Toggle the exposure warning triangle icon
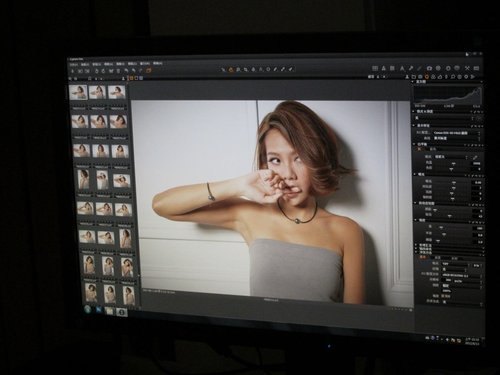500x375 pixels. click(x=384, y=68)
